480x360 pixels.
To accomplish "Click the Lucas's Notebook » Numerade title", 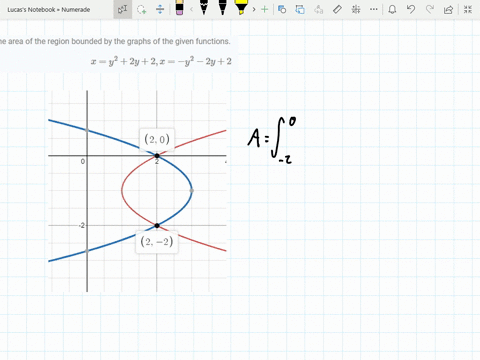I will 49,10.
